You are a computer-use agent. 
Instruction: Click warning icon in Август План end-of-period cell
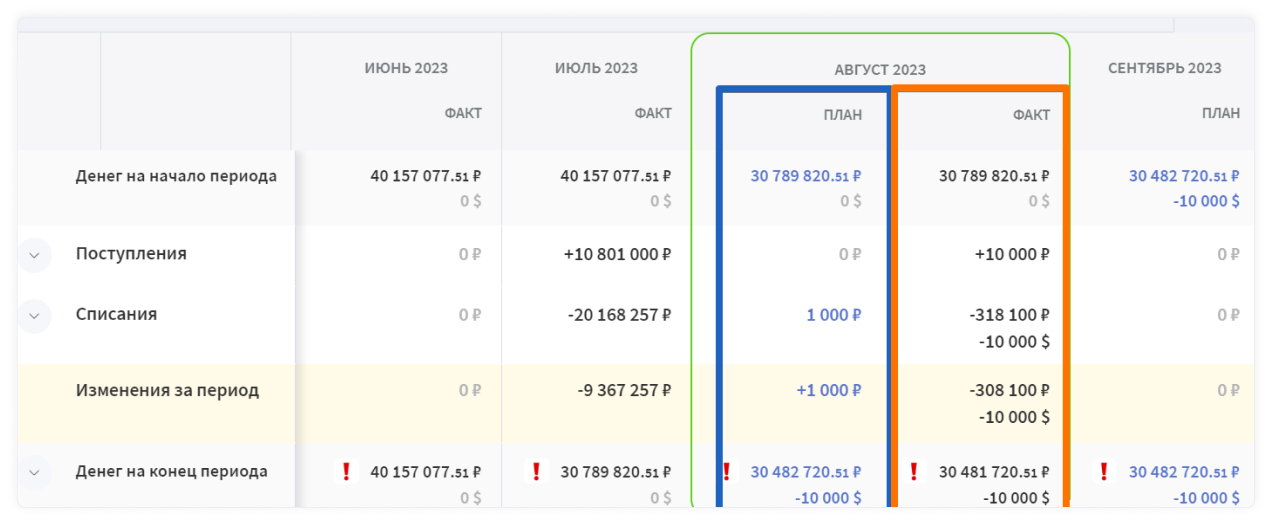click(727, 472)
